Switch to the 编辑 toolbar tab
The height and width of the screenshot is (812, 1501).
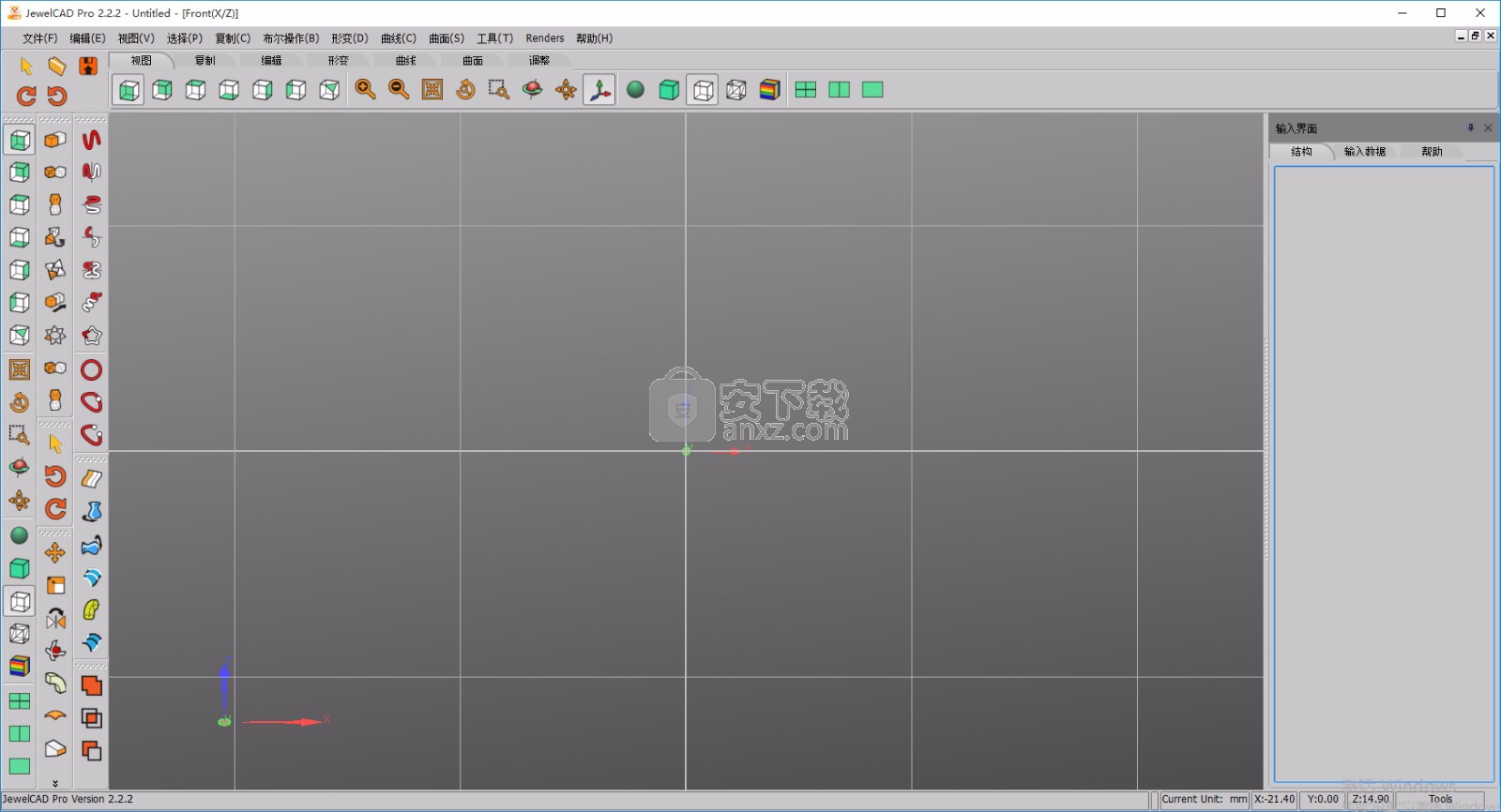[271, 60]
